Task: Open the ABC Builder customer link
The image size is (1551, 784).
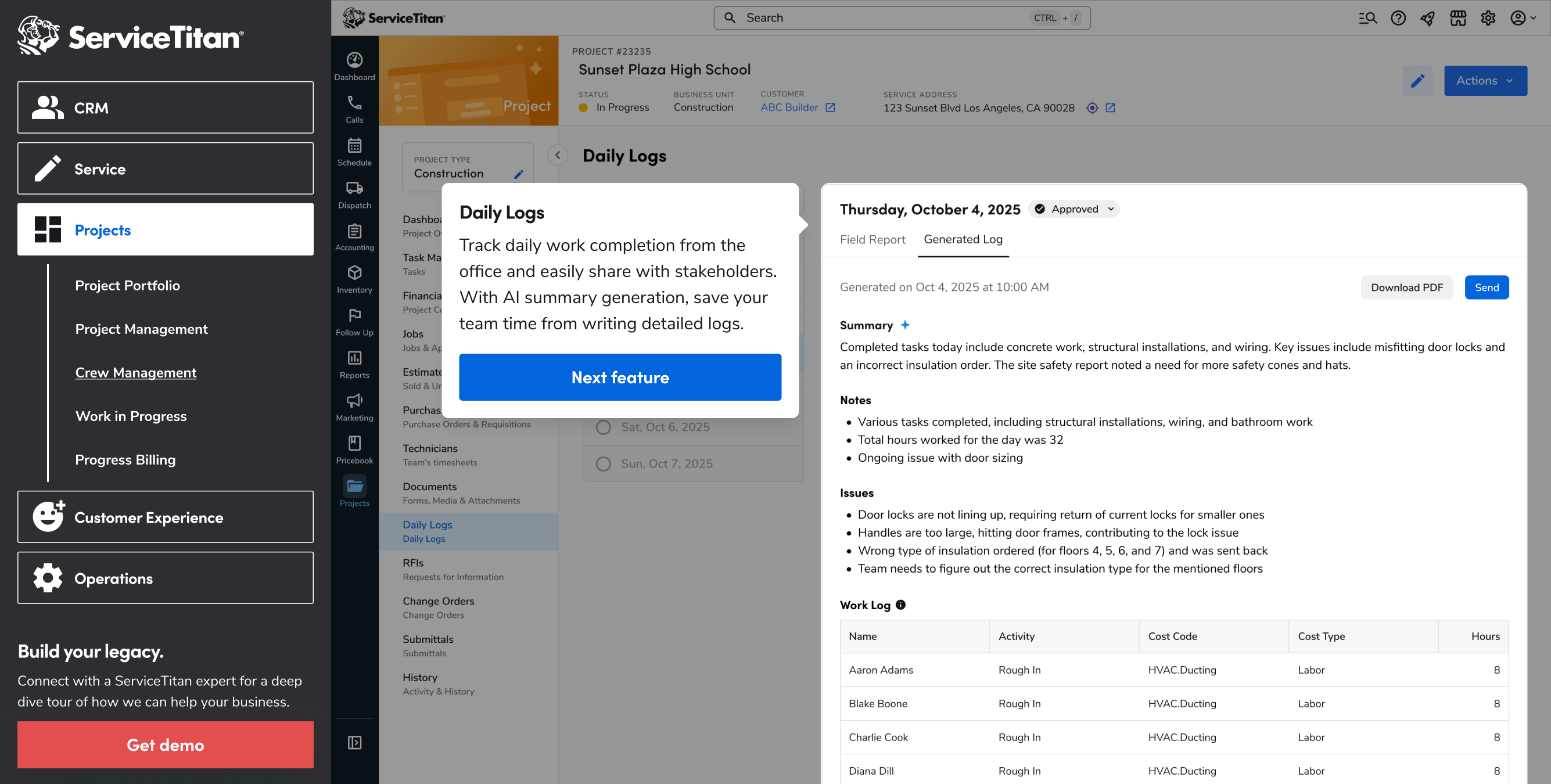Action: click(x=789, y=107)
